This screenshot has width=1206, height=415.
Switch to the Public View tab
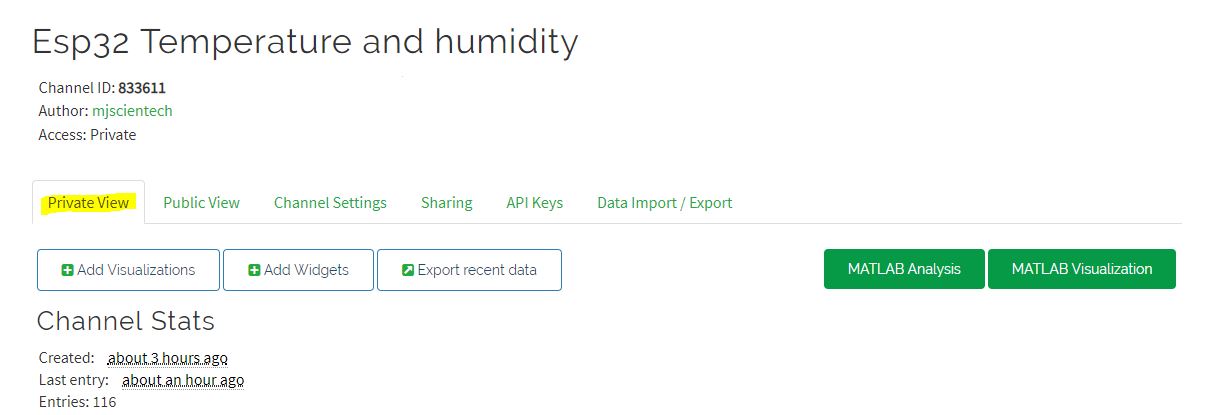pos(201,202)
